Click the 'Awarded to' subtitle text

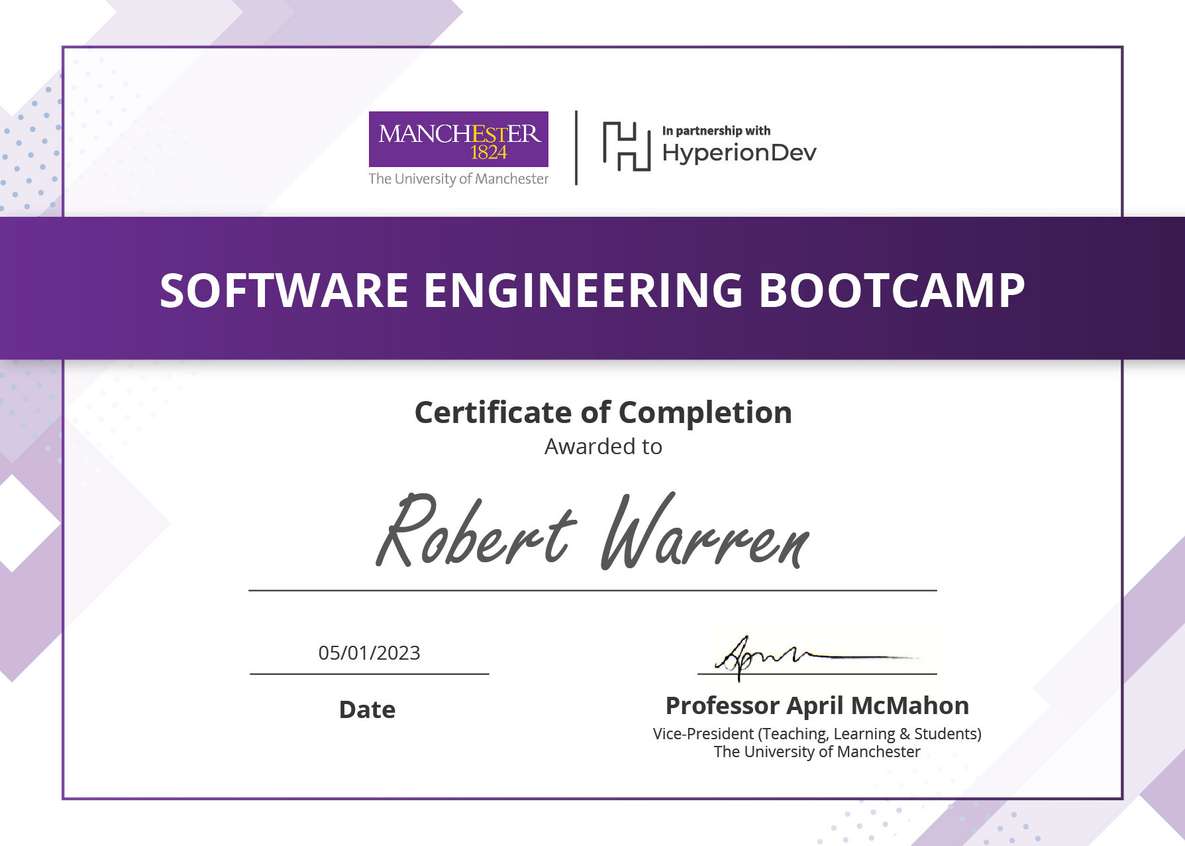[602, 447]
